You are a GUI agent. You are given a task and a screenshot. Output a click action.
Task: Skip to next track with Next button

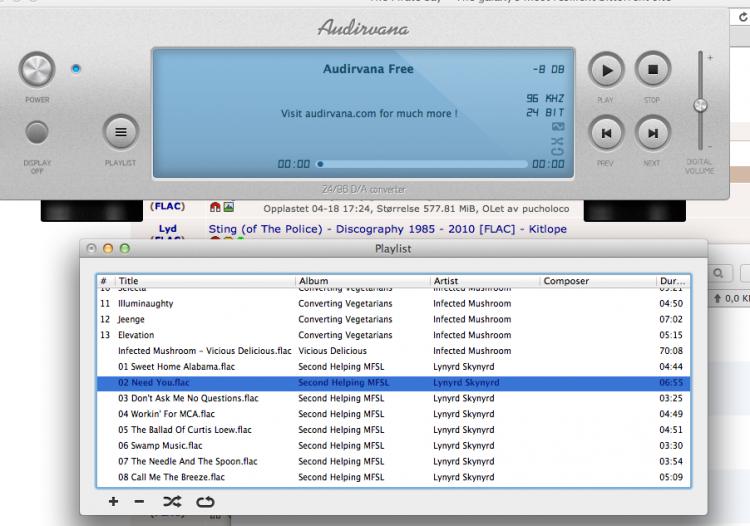pyautogui.click(x=652, y=132)
